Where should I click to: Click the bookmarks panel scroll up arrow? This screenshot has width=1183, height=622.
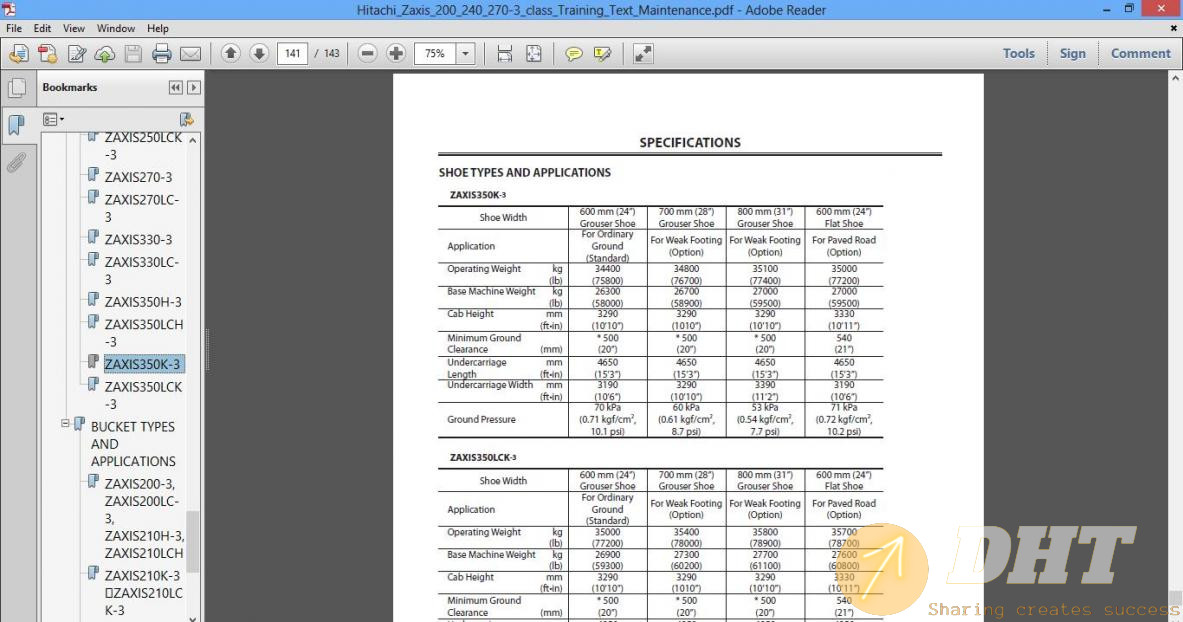(193, 140)
